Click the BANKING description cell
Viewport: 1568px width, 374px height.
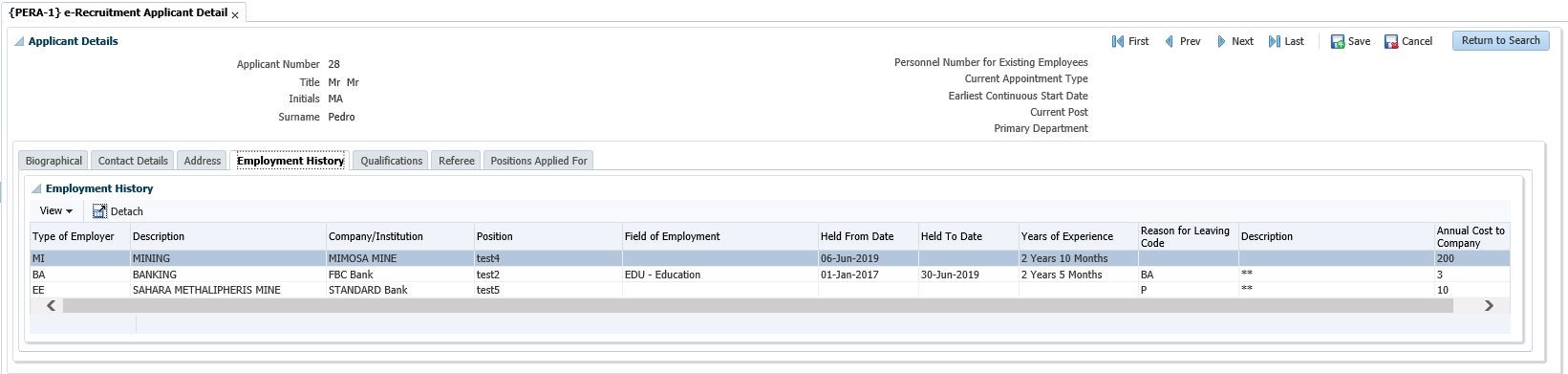pyautogui.click(x=227, y=275)
